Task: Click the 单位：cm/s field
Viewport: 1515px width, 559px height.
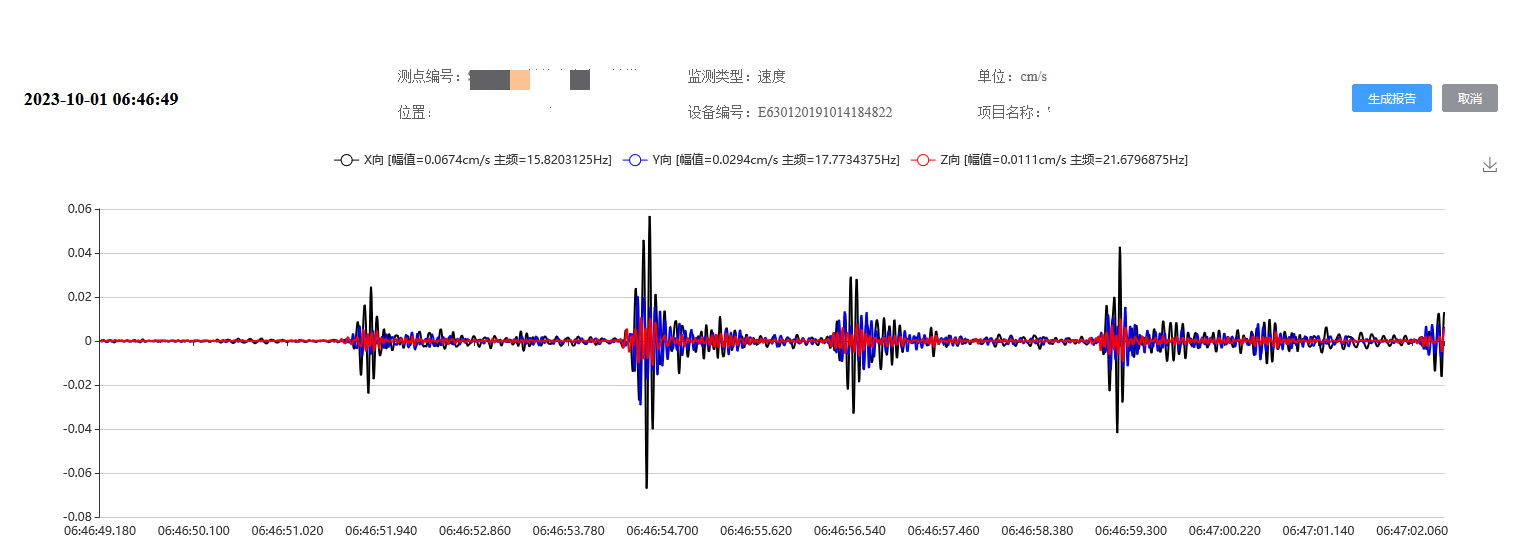Action: [x=1012, y=76]
